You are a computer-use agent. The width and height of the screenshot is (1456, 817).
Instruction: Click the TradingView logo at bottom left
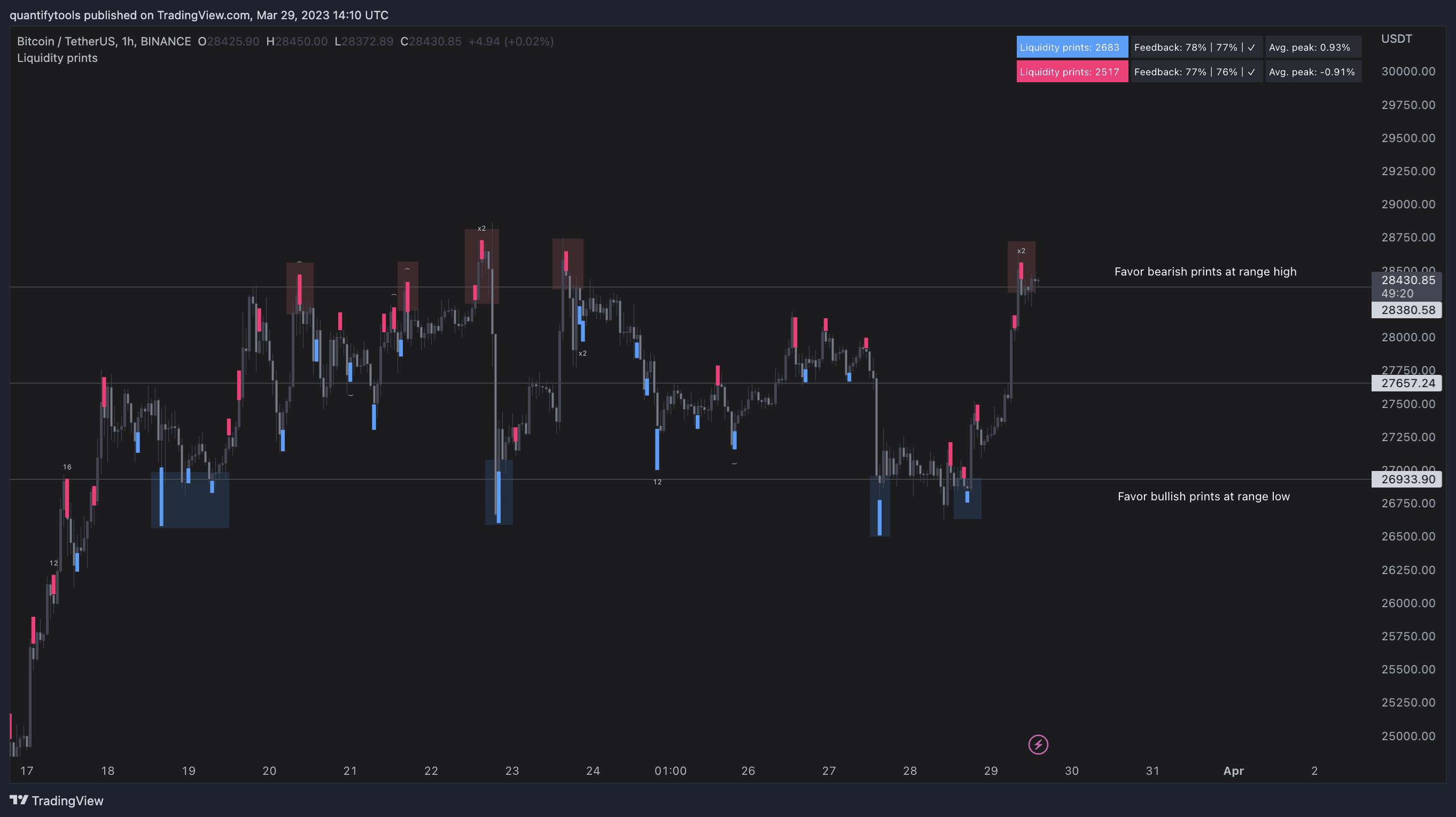click(x=57, y=800)
